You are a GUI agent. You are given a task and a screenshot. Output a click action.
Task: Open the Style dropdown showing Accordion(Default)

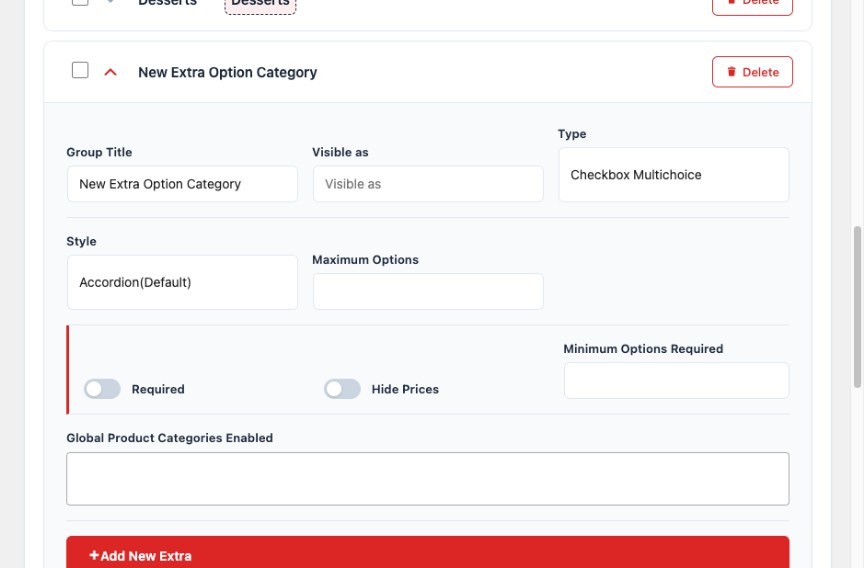(x=182, y=282)
